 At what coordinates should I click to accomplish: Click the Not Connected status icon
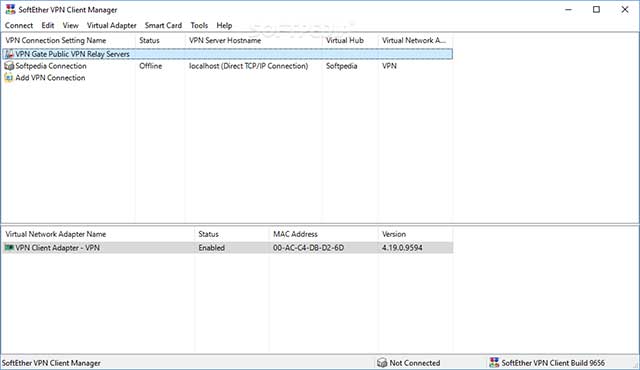[x=382, y=363]
